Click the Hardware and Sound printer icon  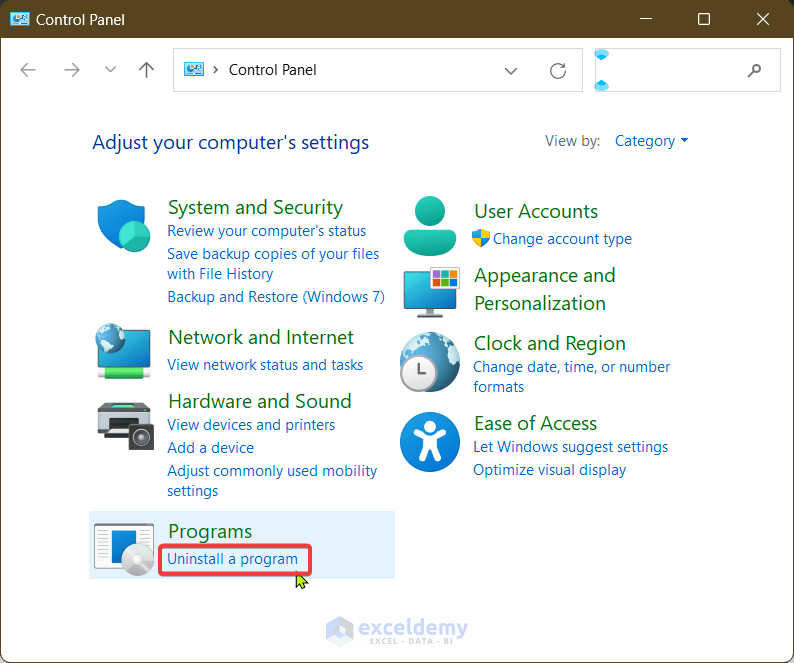coord(126,424)
